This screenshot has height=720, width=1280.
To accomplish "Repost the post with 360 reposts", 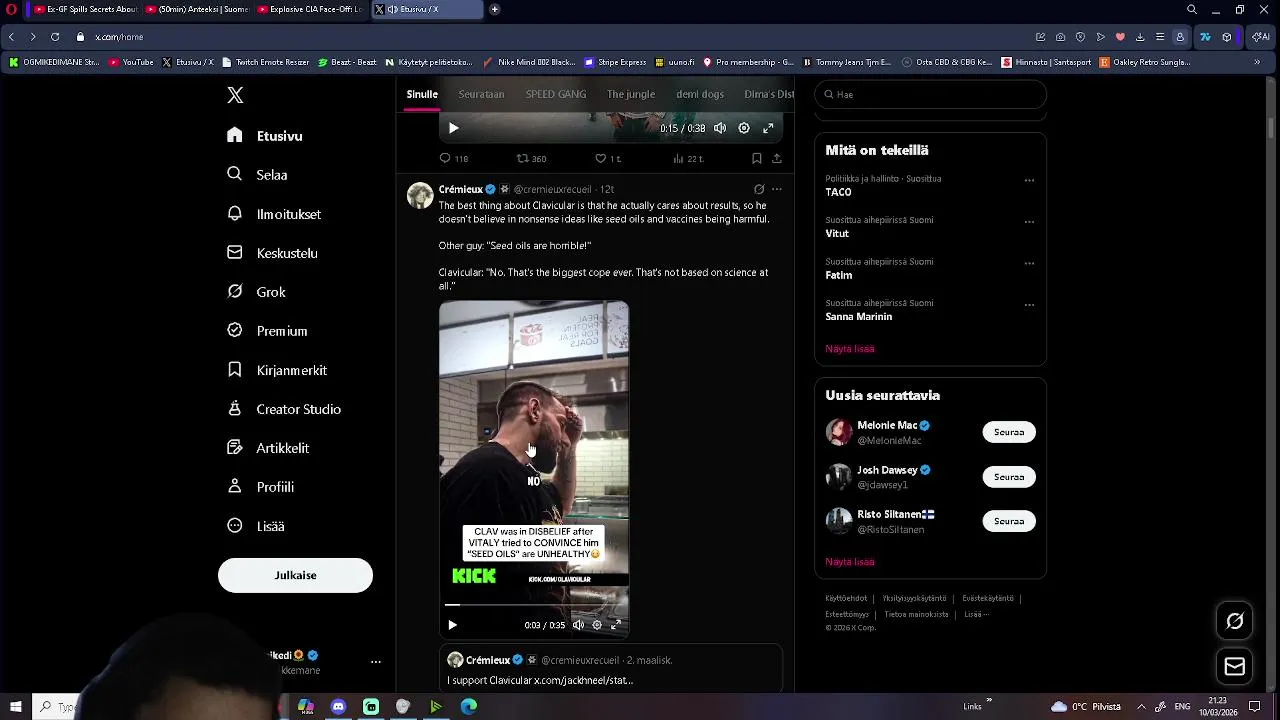I will (x=531, y=158).
